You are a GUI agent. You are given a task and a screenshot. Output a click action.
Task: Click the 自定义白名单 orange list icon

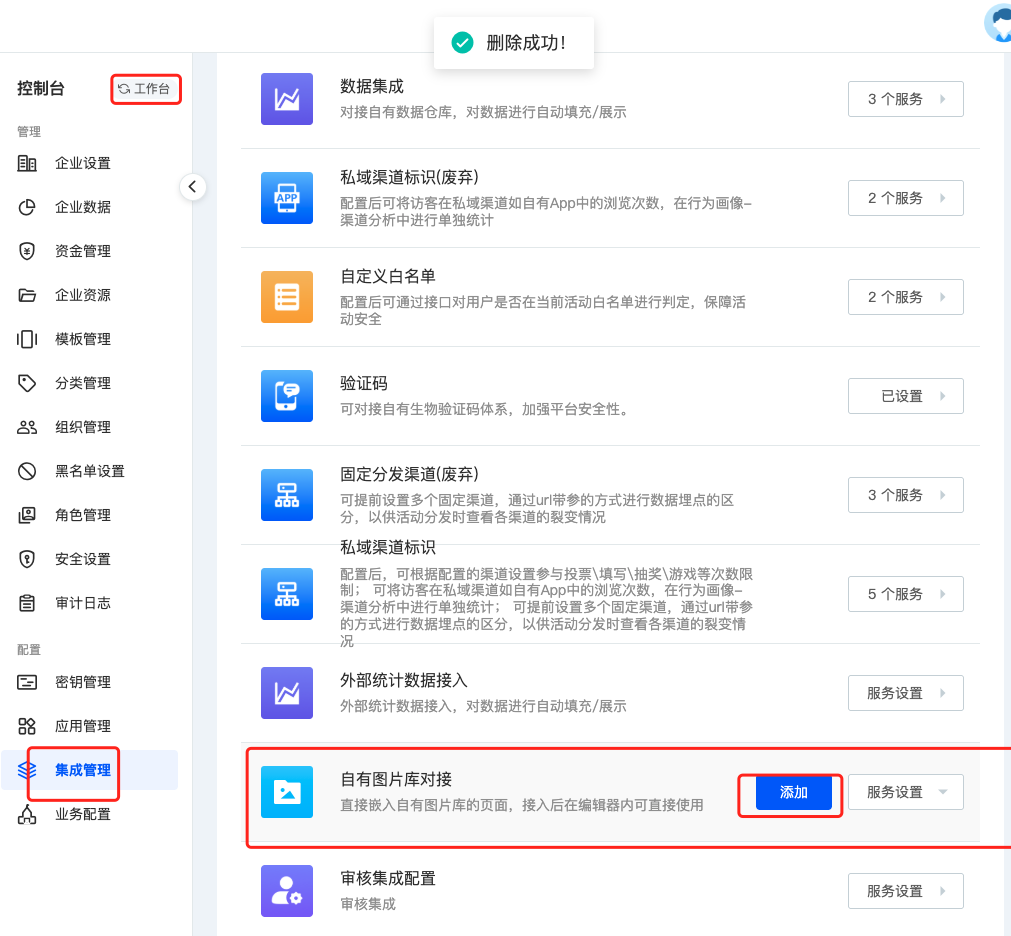(x=287, y=297)
